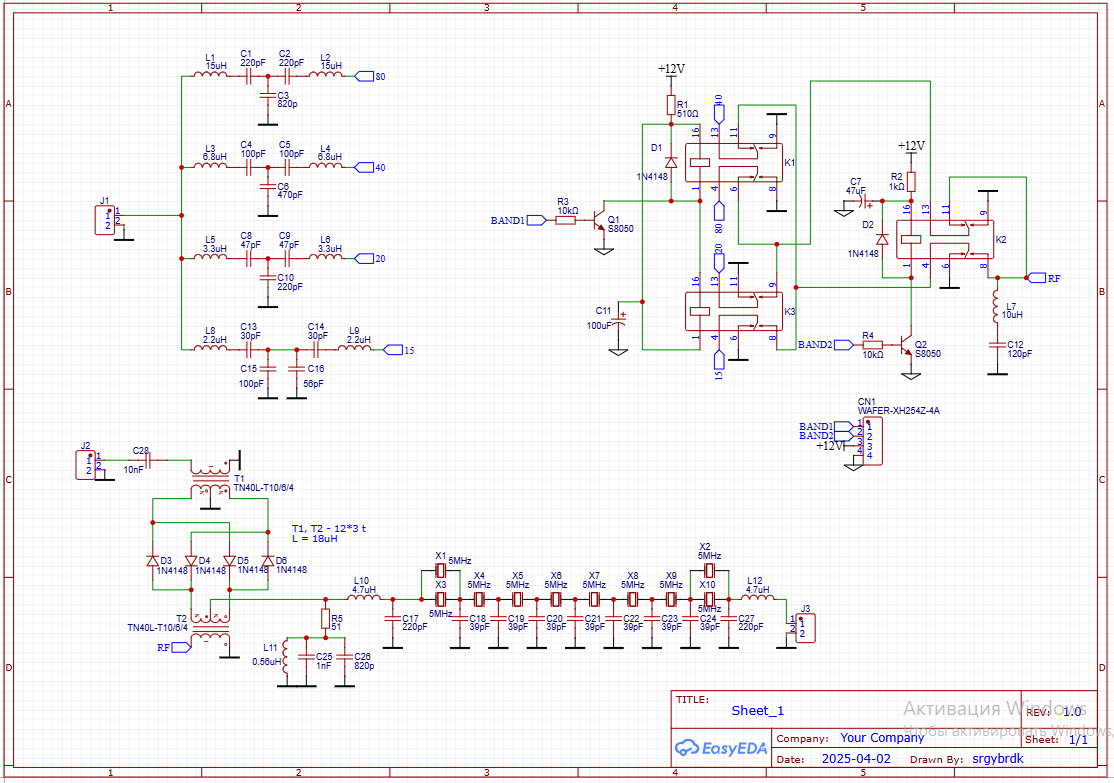Select the R1 510Ω resistor
This screenshot has height=783, width=1114.
click(671, 106)
